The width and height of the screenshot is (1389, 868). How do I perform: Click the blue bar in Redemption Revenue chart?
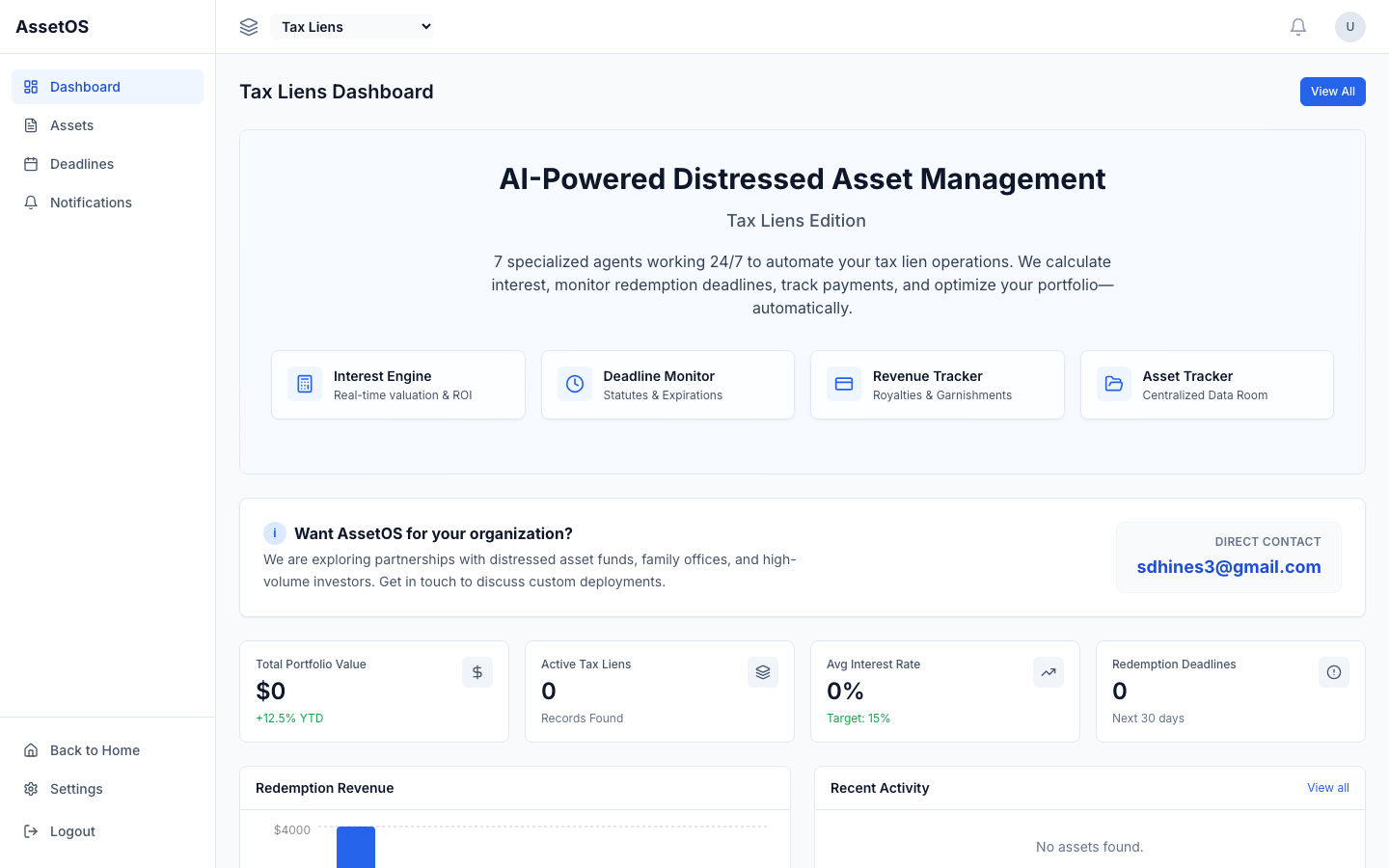[356, 848]
